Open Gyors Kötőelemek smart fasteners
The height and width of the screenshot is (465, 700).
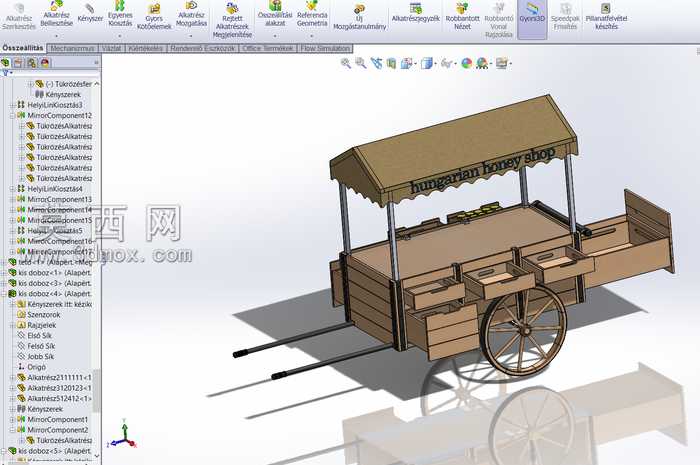pyautogui.click(x=154, y=16)
